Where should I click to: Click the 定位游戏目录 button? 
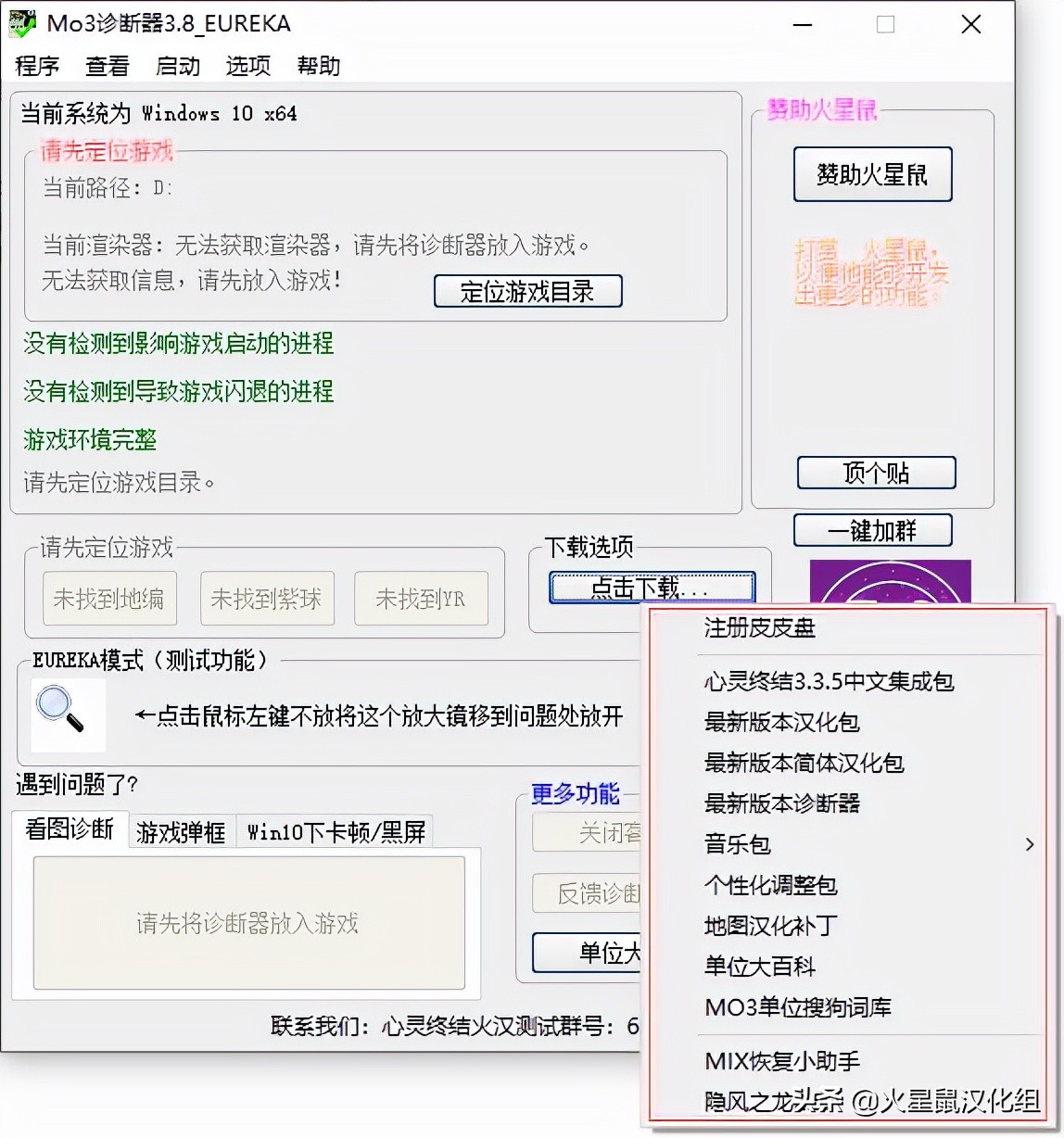(x=527, y=291)
